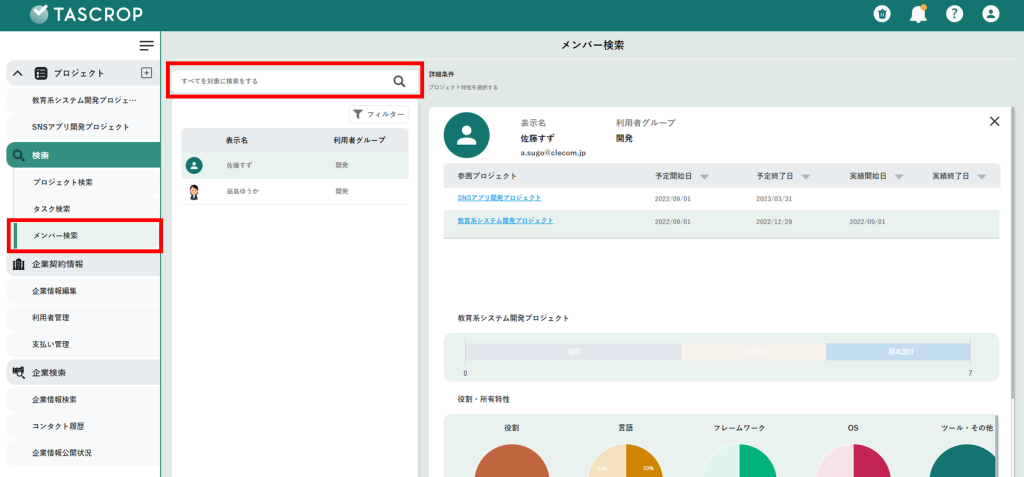Select 高島ゆうか avatar in member list
Viewport: 1024px width, 477px height.
(x=194, y=192)
